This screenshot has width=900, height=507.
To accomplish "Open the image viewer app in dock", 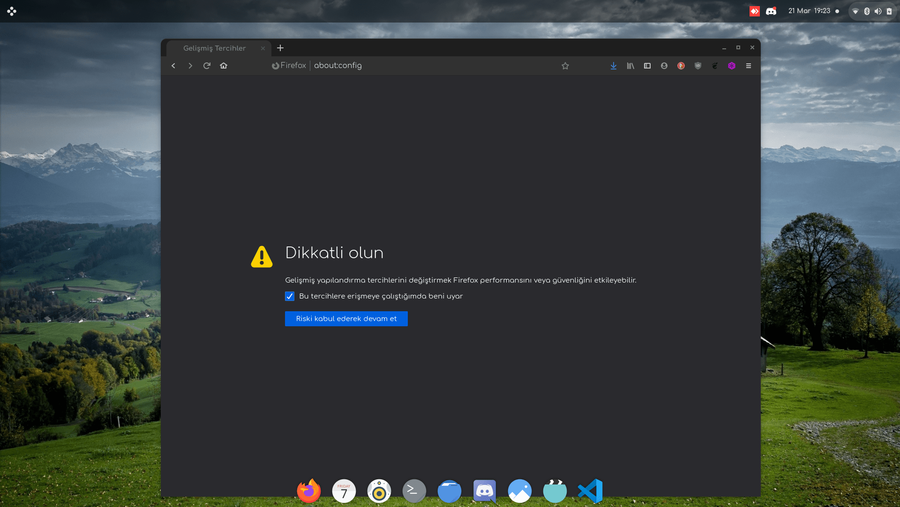I will [519, 491].
